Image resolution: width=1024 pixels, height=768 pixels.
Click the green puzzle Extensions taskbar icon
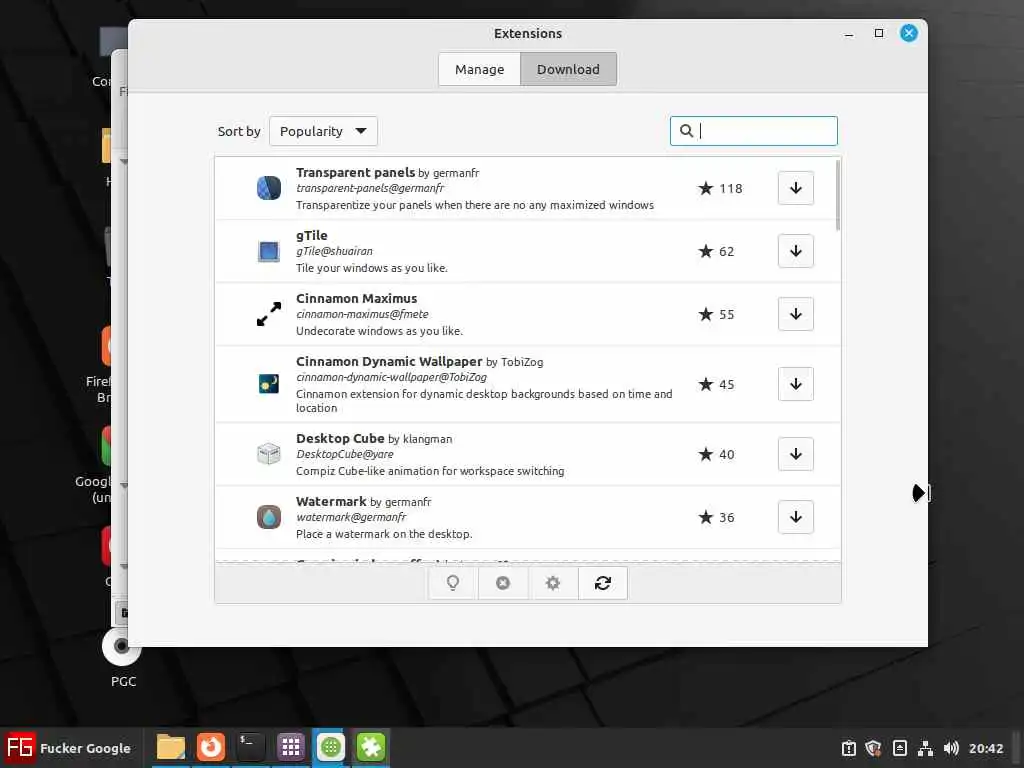coord(371,747)
